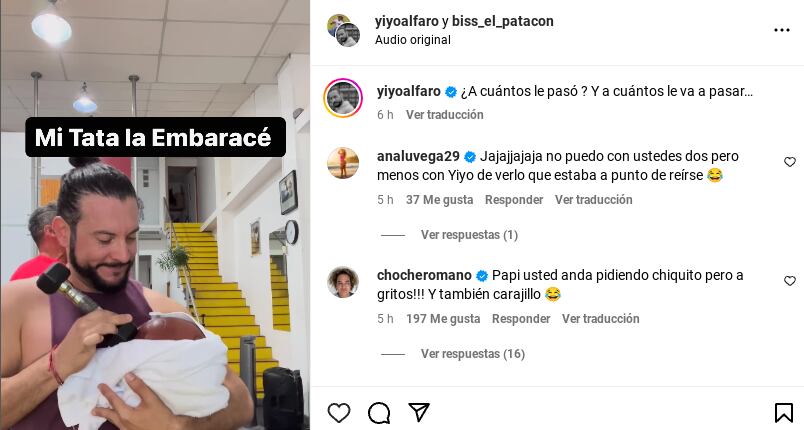Open the three-dot more options menu
This screenshot has width=804, height=430.
[x=781, y=30]
